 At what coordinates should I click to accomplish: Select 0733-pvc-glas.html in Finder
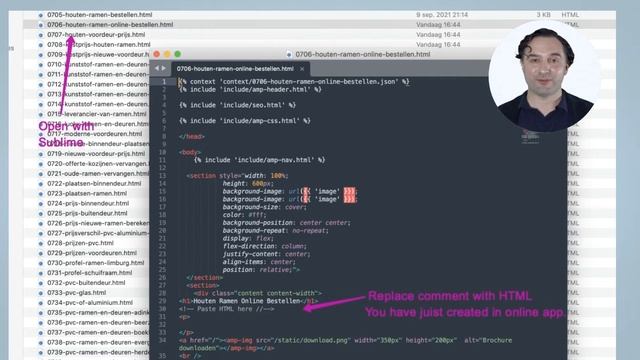coord(76,293)
